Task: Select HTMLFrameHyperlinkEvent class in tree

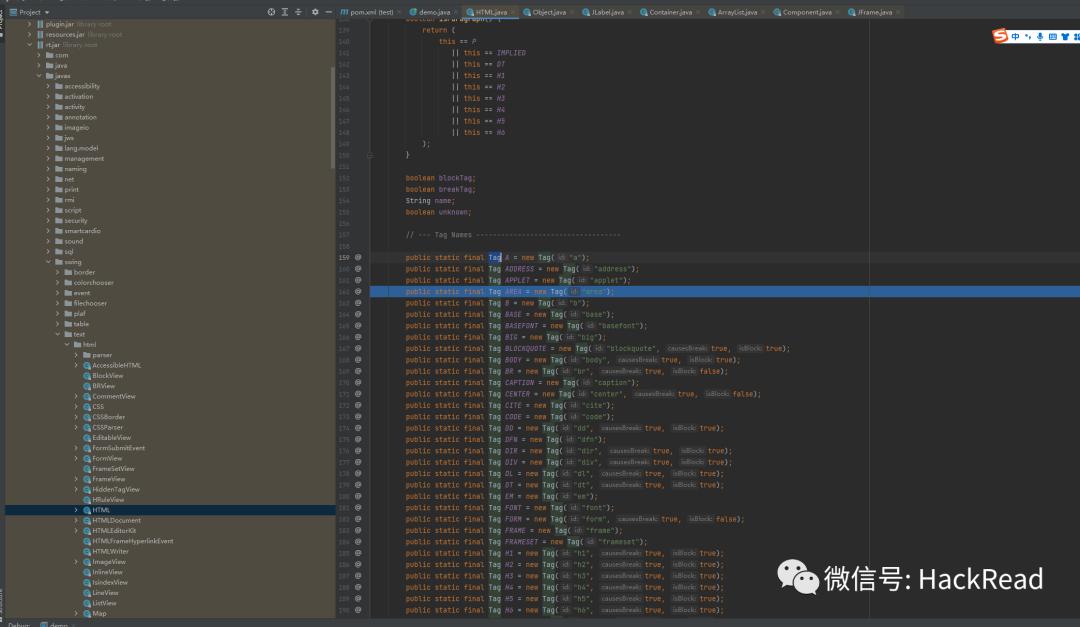Action: coord(133,541)
